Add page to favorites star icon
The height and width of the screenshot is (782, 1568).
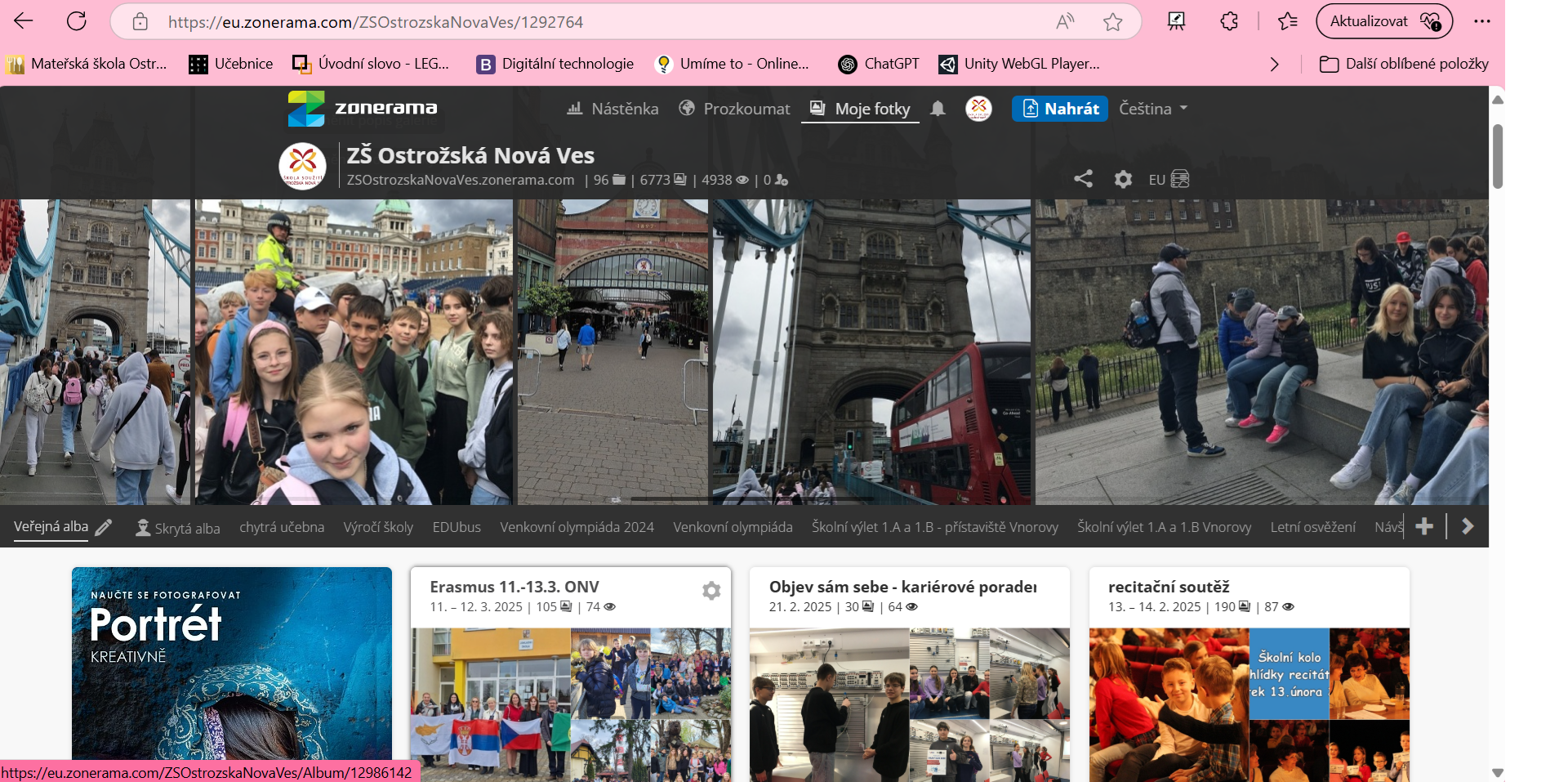1112,22
